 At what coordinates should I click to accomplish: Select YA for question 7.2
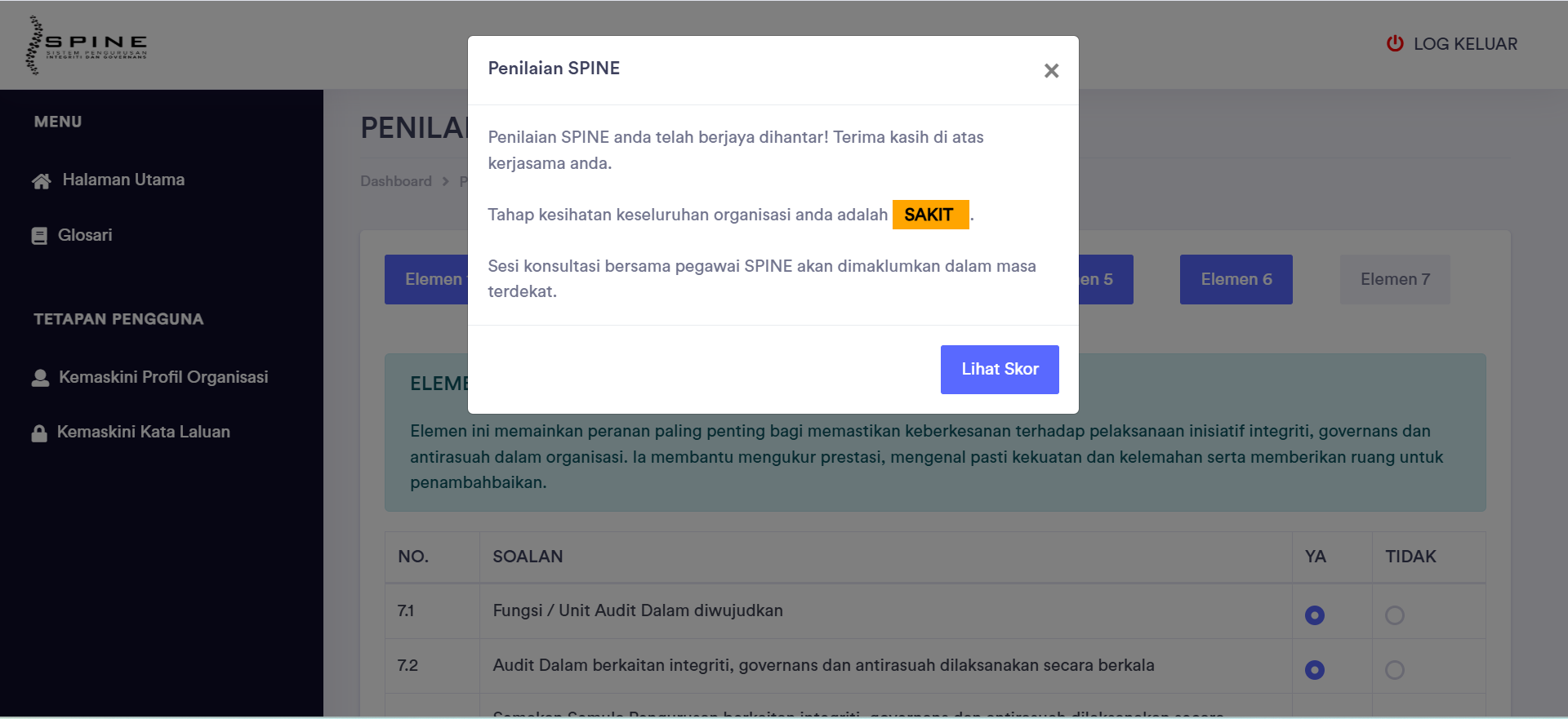tap(1314, 670)
